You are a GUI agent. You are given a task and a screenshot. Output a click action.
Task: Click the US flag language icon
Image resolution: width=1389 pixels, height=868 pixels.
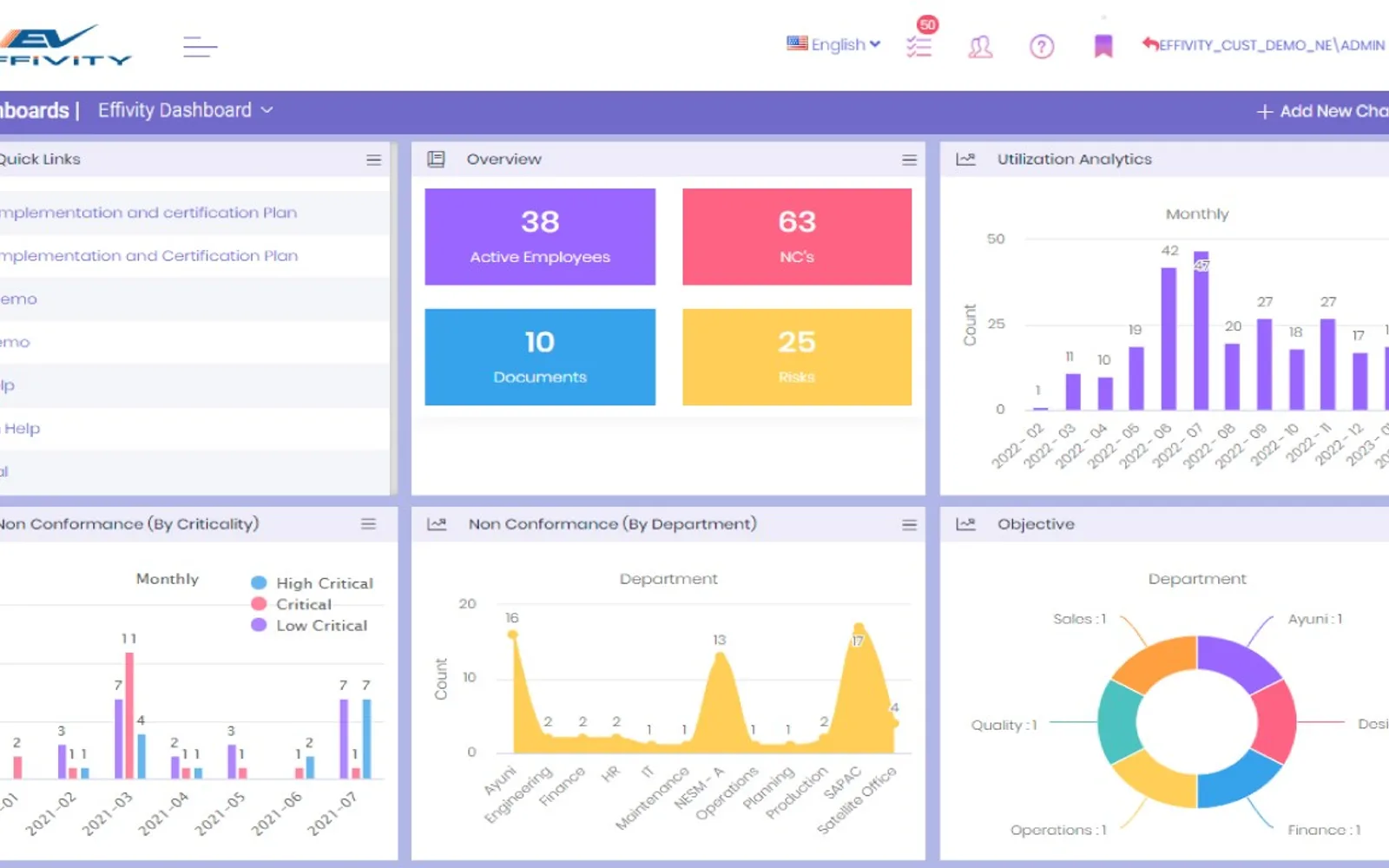(x=797, y=43)
